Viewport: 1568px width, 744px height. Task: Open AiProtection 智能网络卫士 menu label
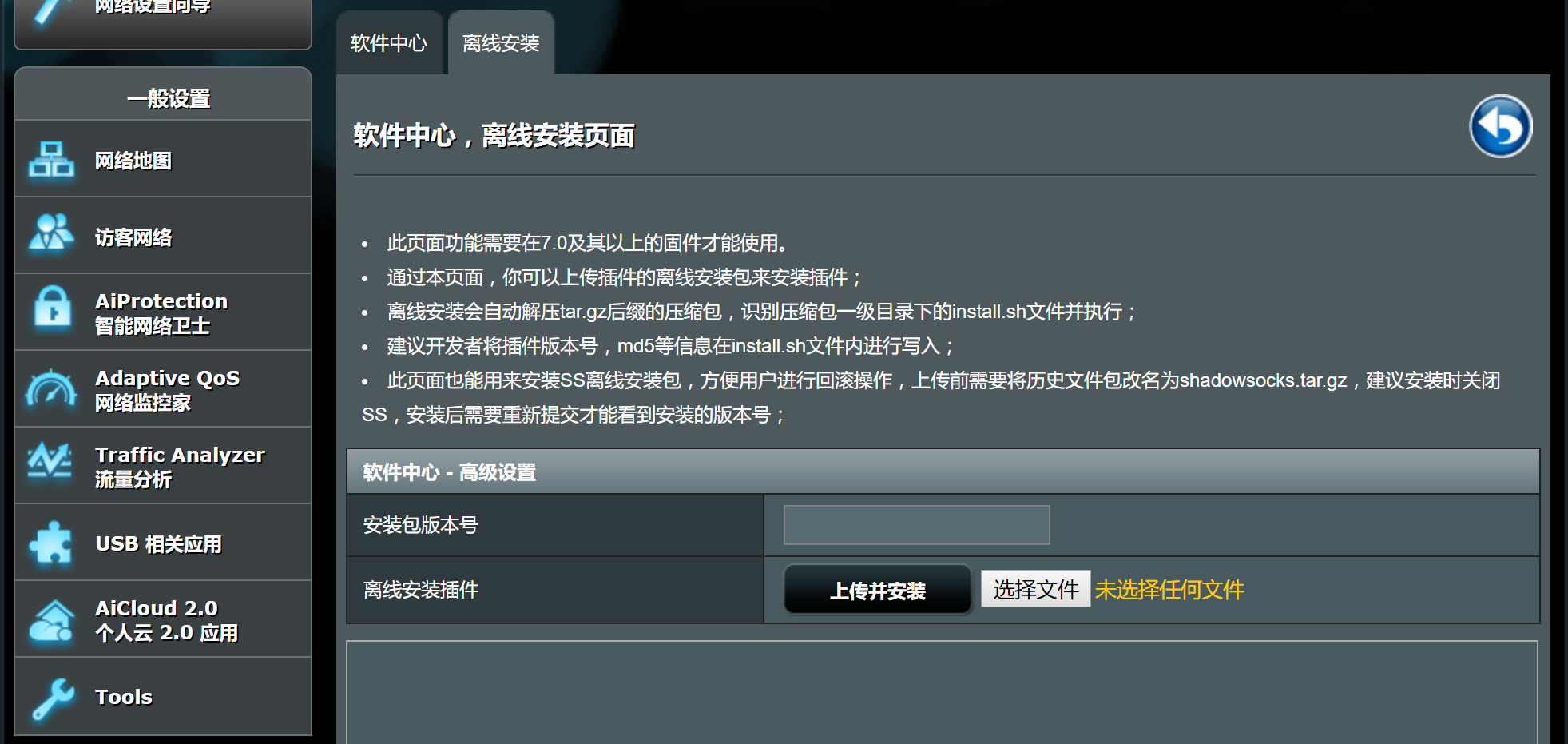pos(161,313)
